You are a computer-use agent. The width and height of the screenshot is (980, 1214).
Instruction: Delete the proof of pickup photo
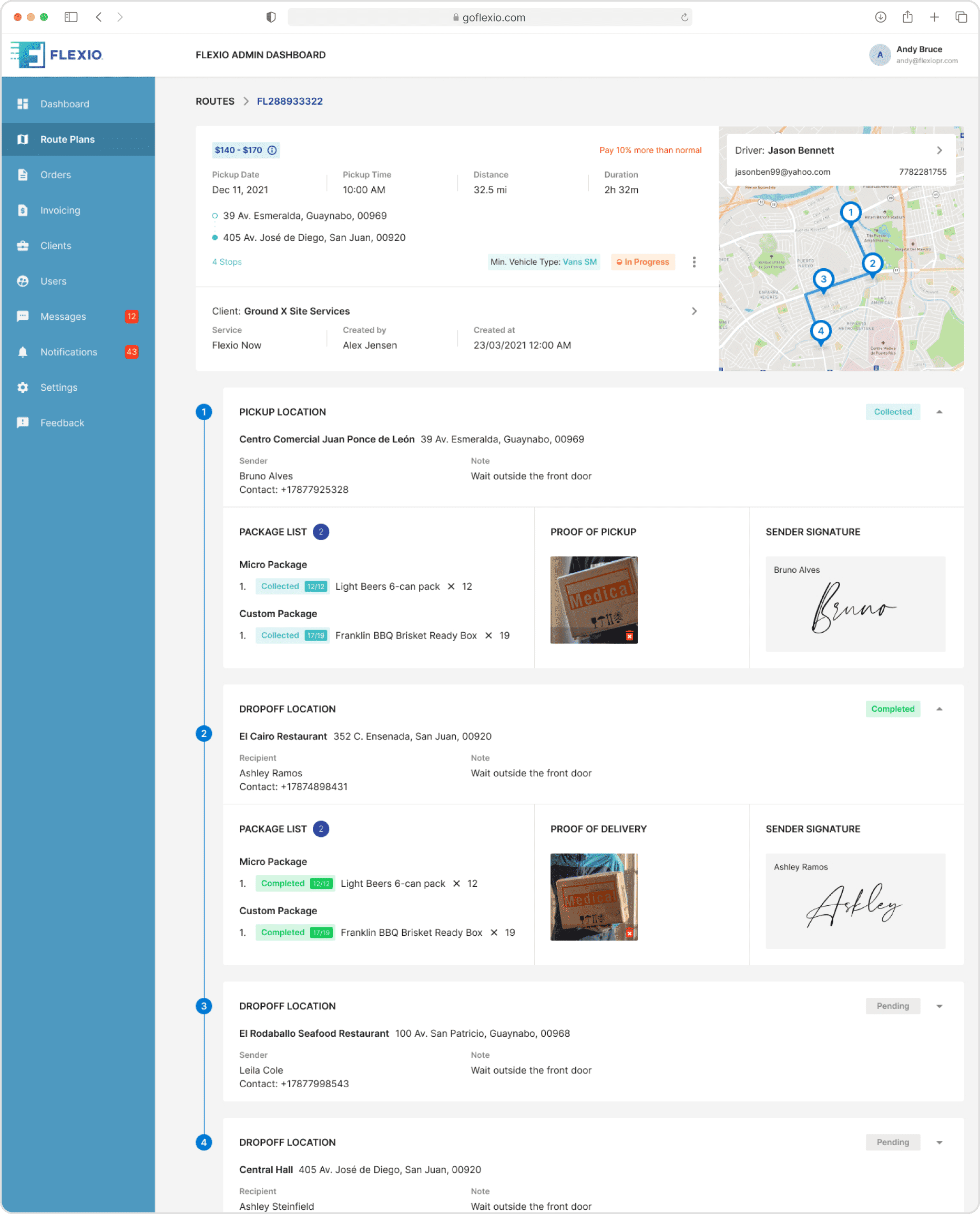pos(629,636)
